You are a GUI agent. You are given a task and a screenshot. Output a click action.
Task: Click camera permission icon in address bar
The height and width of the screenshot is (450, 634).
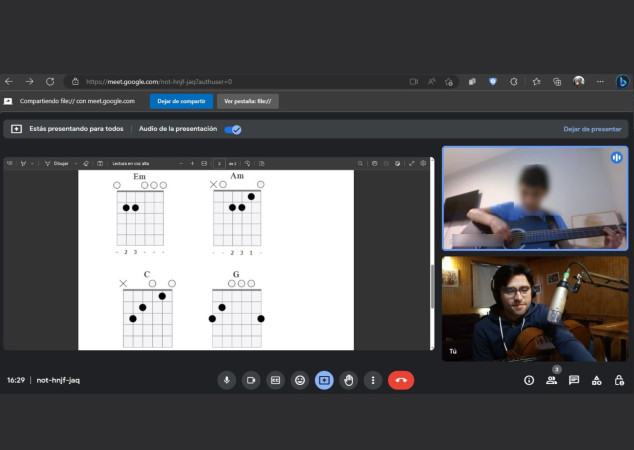(413, 82)
